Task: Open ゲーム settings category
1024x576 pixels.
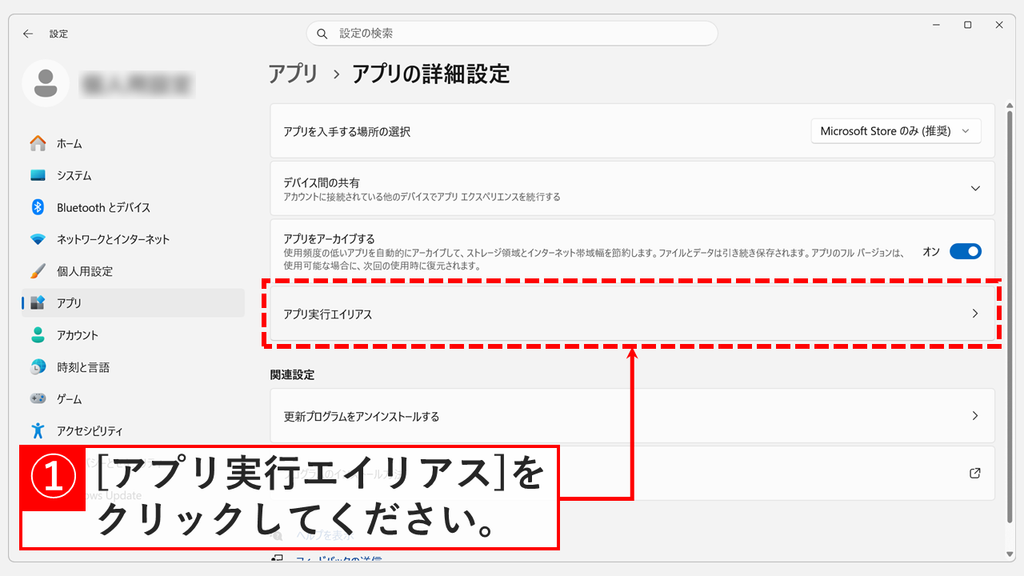Action: click(x=133, y=399)
